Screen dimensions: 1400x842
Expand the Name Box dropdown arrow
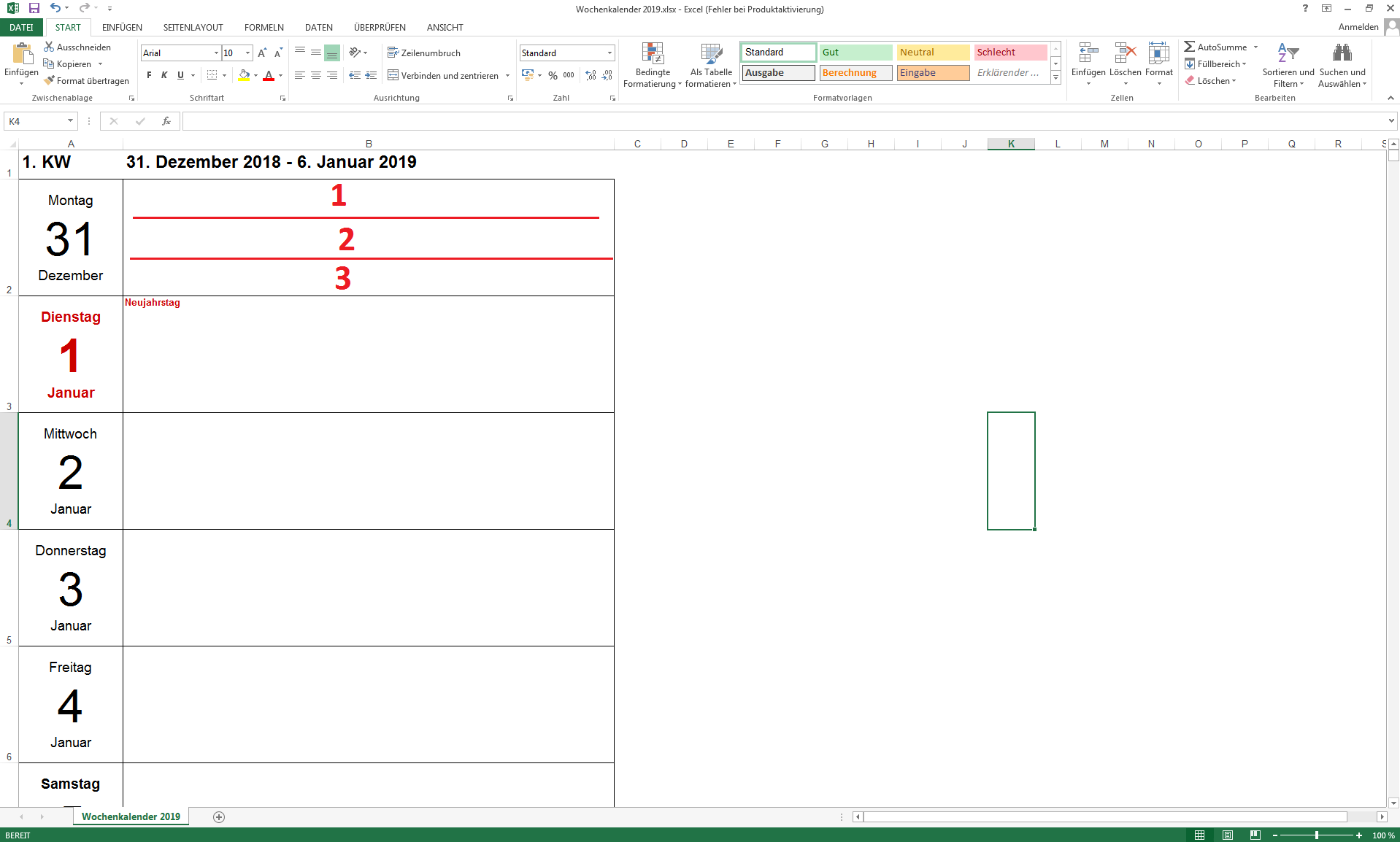[x=70, y=121]
